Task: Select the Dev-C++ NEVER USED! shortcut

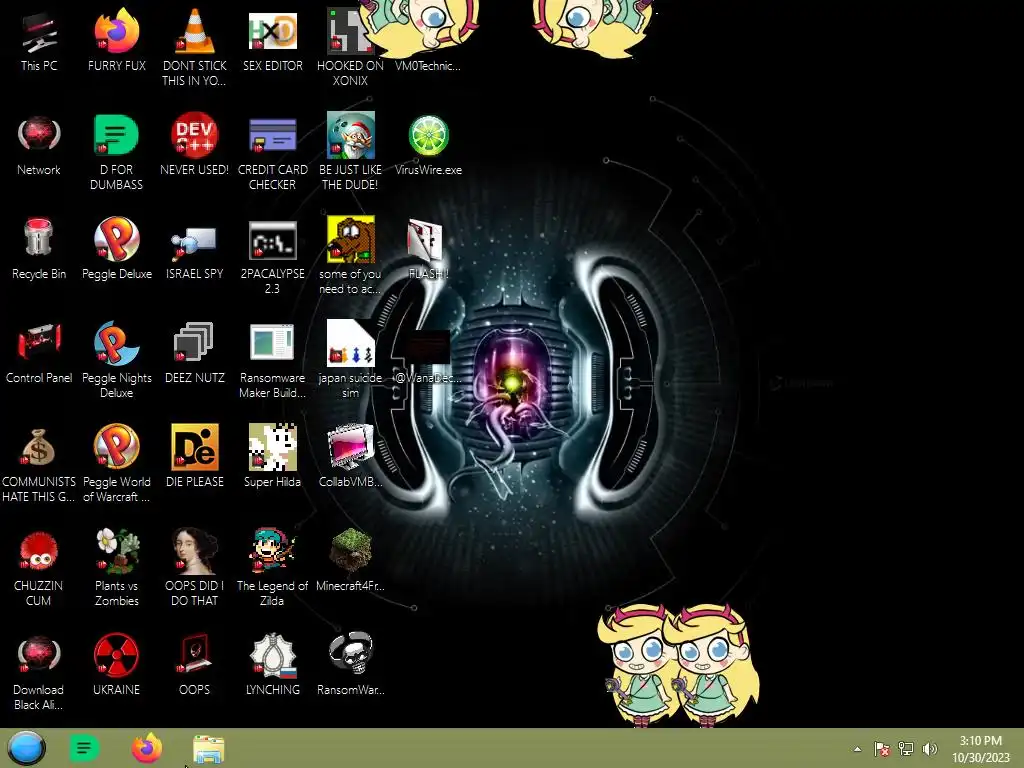Action: pyautogui.click(x=195, y=135)
